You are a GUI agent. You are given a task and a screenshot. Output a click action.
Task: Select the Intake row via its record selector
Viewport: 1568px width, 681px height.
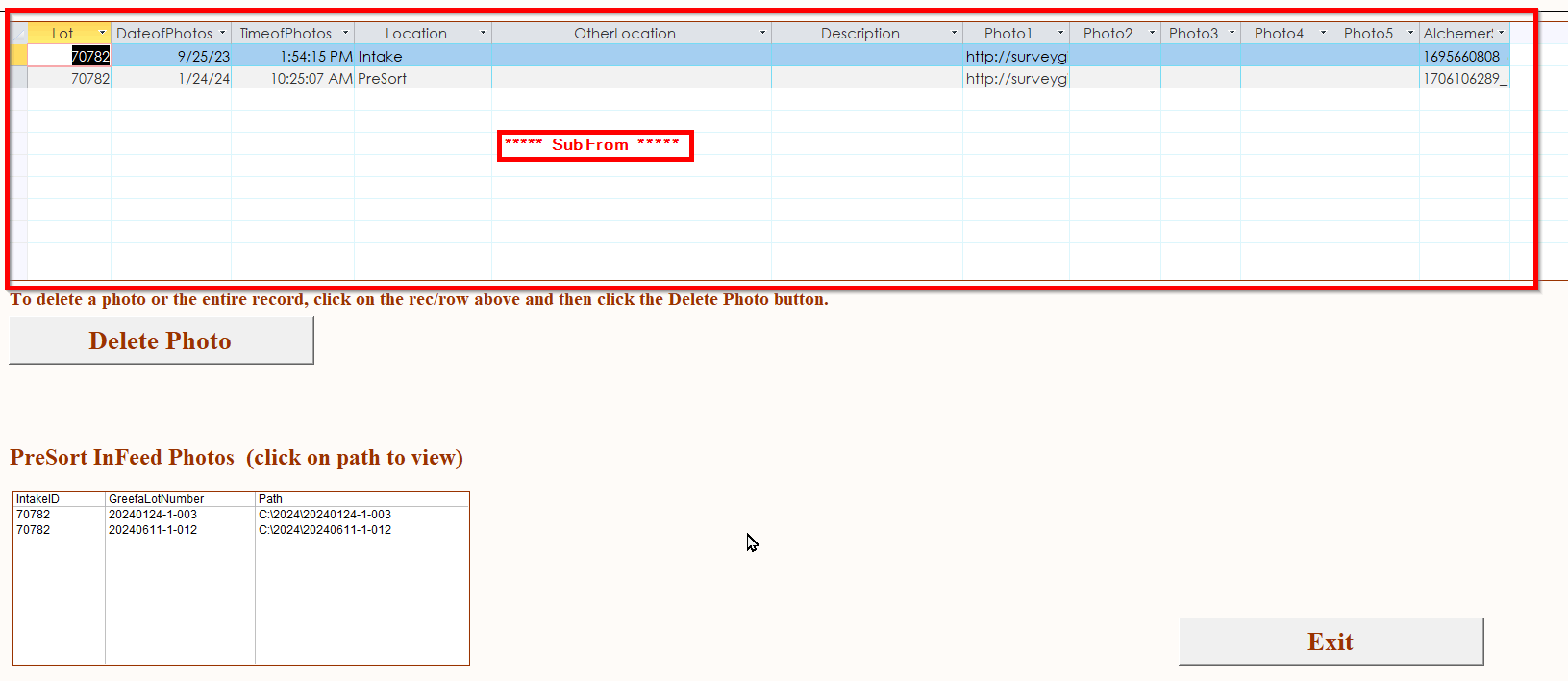tap(19, 56)
